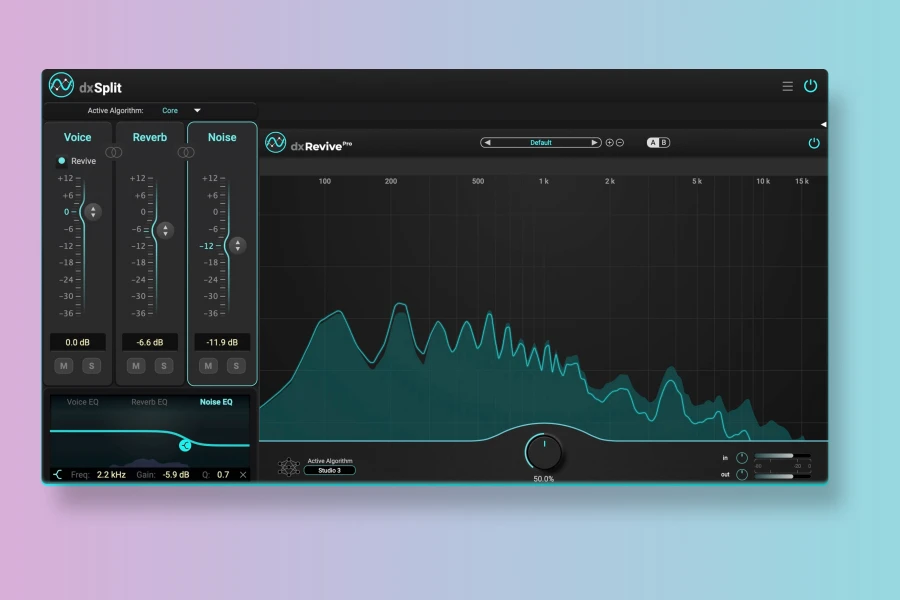Click the Noise fader handle at -12
The width and height of the screenshot is (900, 600).
(x=237, y=245)
